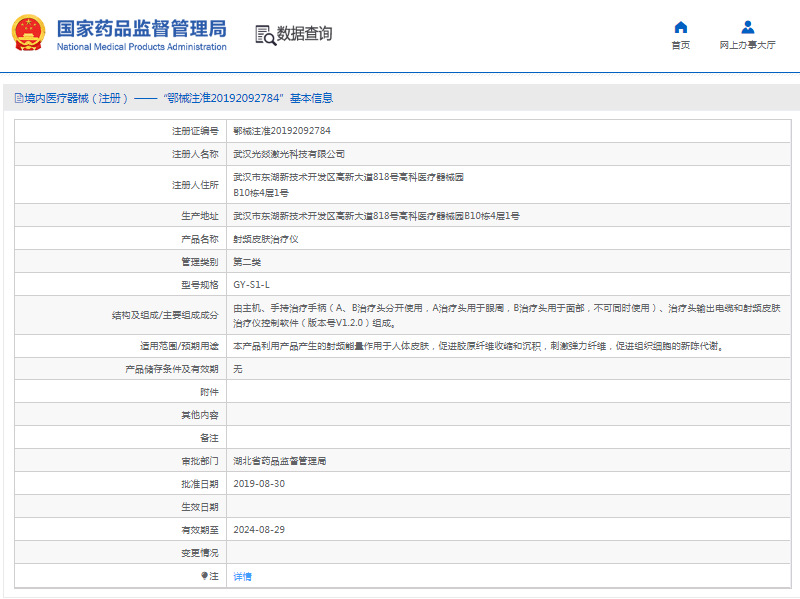Click the 数据查询 heading text
The image size is (800, 599).
[305, 34]
